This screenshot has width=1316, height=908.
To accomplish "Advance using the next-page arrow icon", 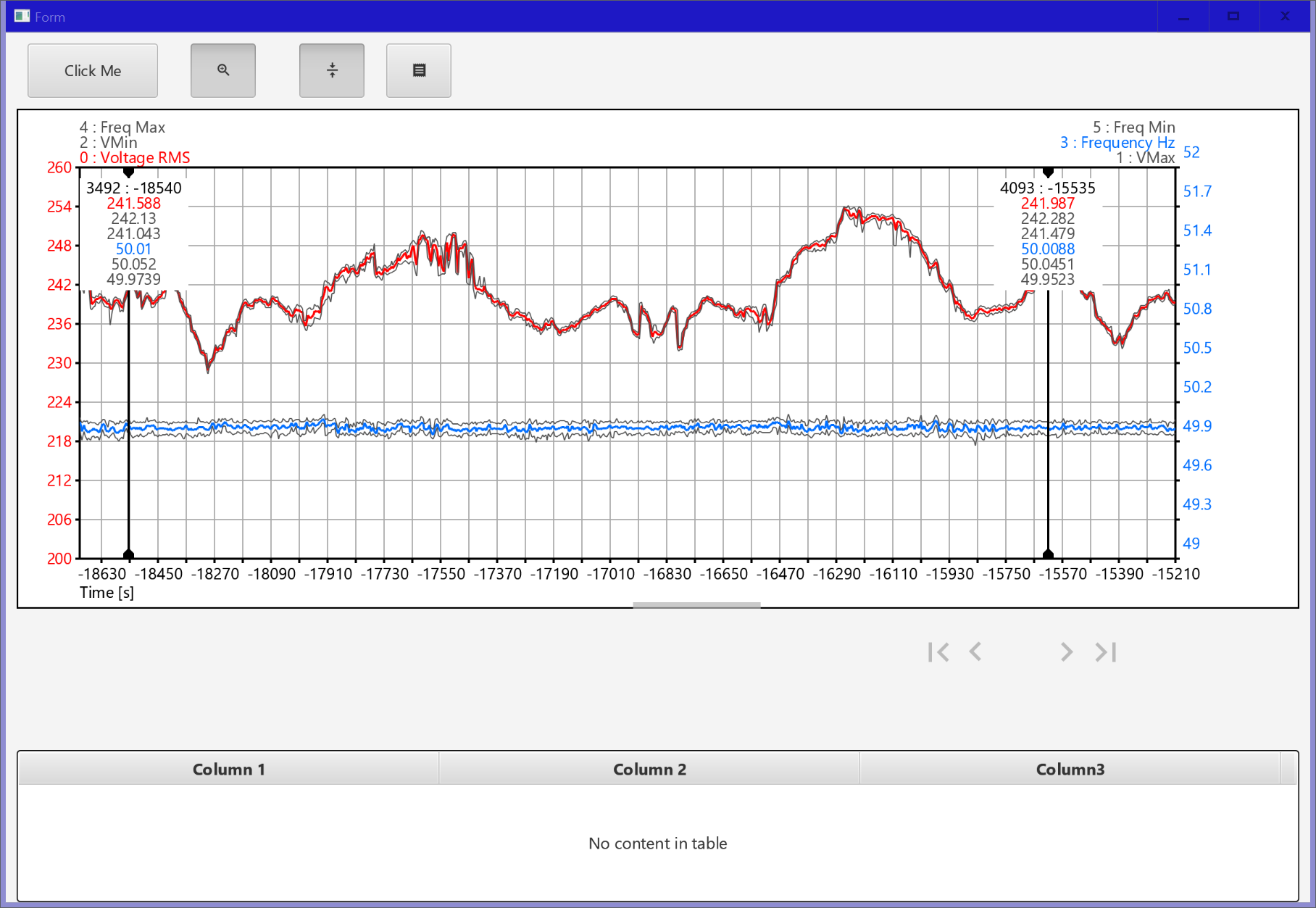I will (1067, 651).
